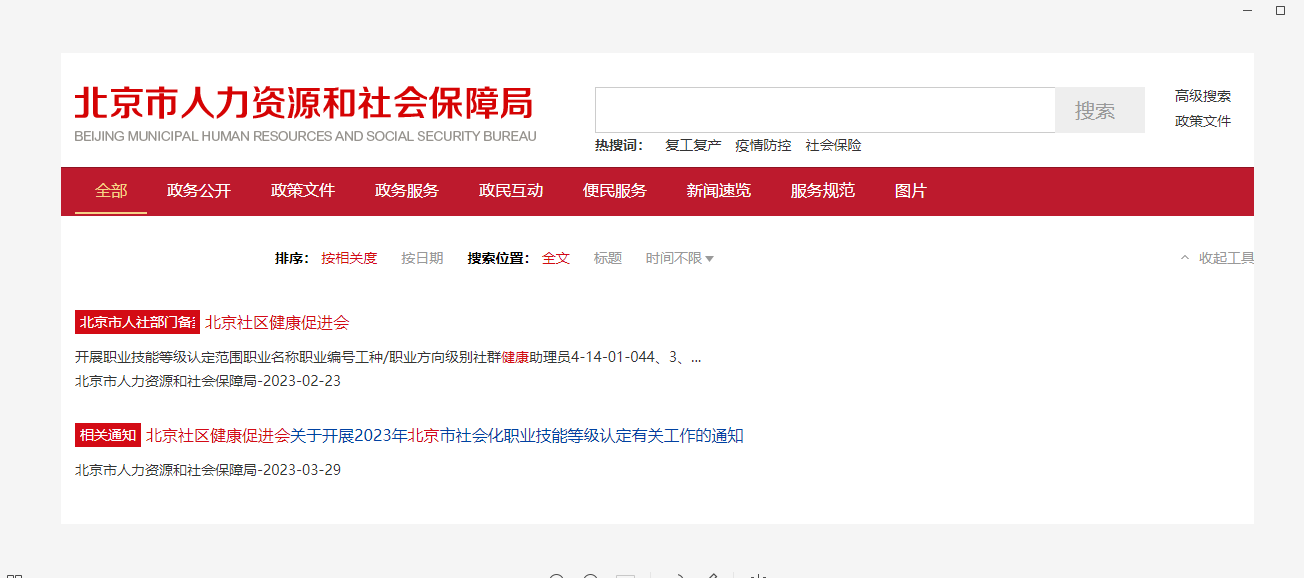Open the 高级搜索 advanced search link
The width and height of the screenshot is (1304, 578).
point(1203,96)
